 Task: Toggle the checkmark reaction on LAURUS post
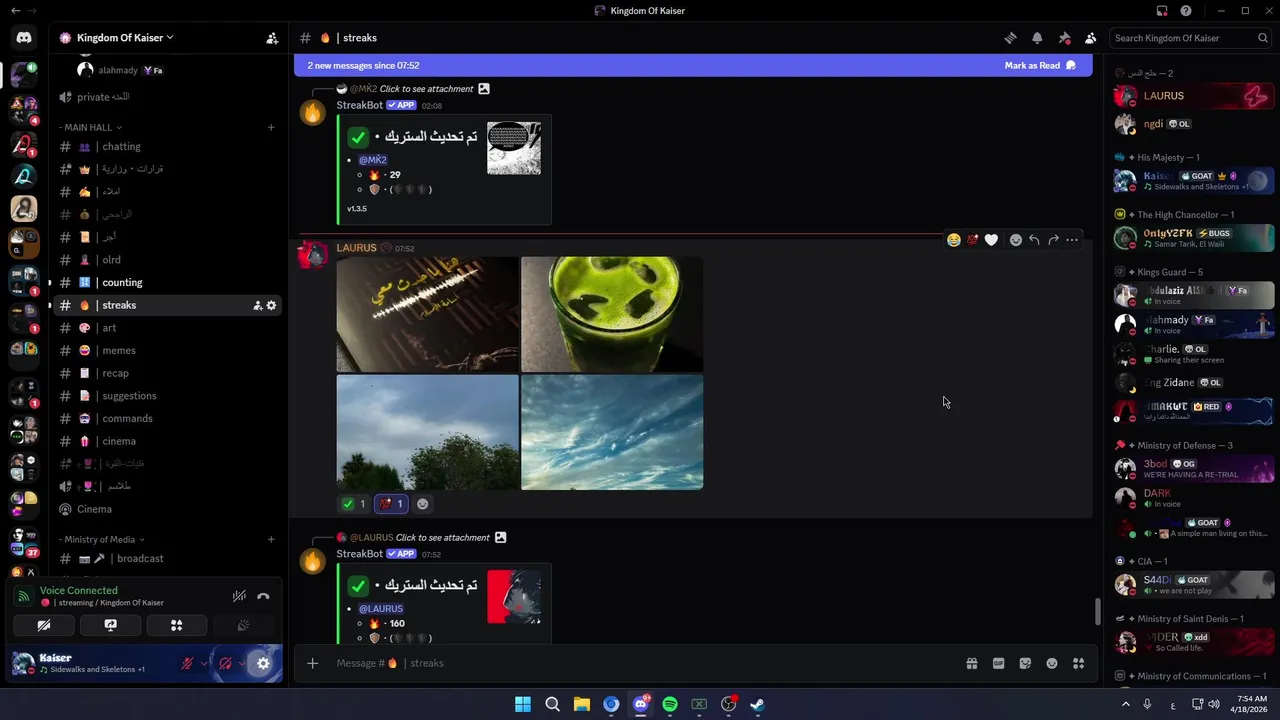pyautogui.click(x=354, y=504)
